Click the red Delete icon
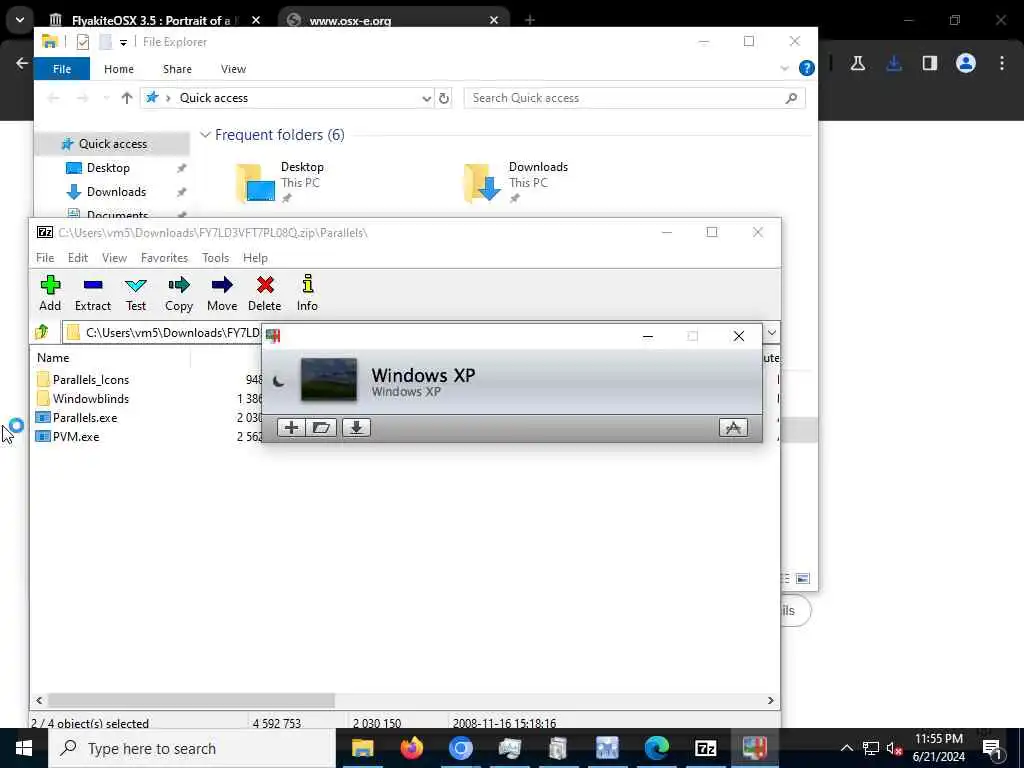This screenshot has height=768, width=1024. (264, 293)
